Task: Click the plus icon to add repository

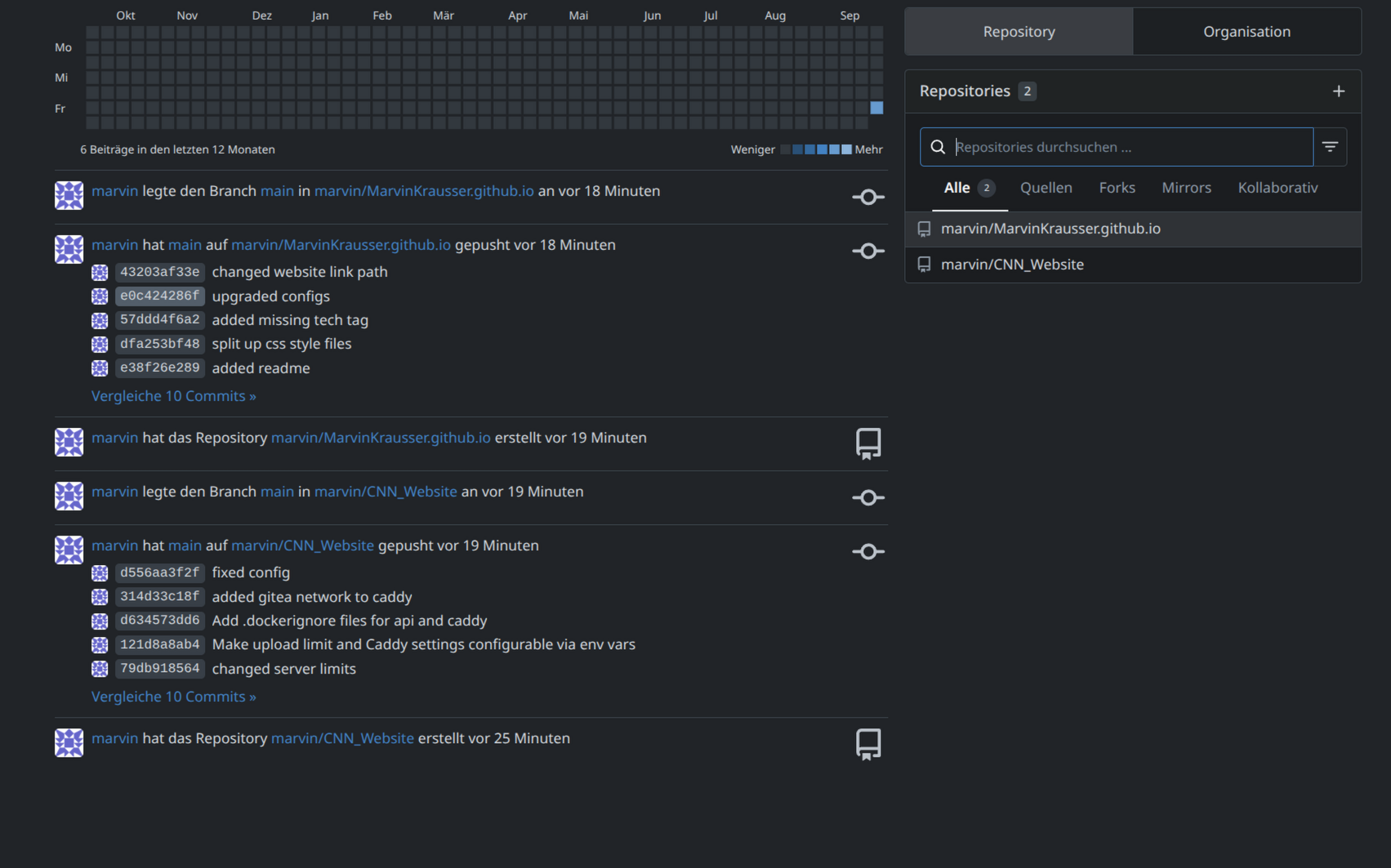Action: (x=1338, y=91)
